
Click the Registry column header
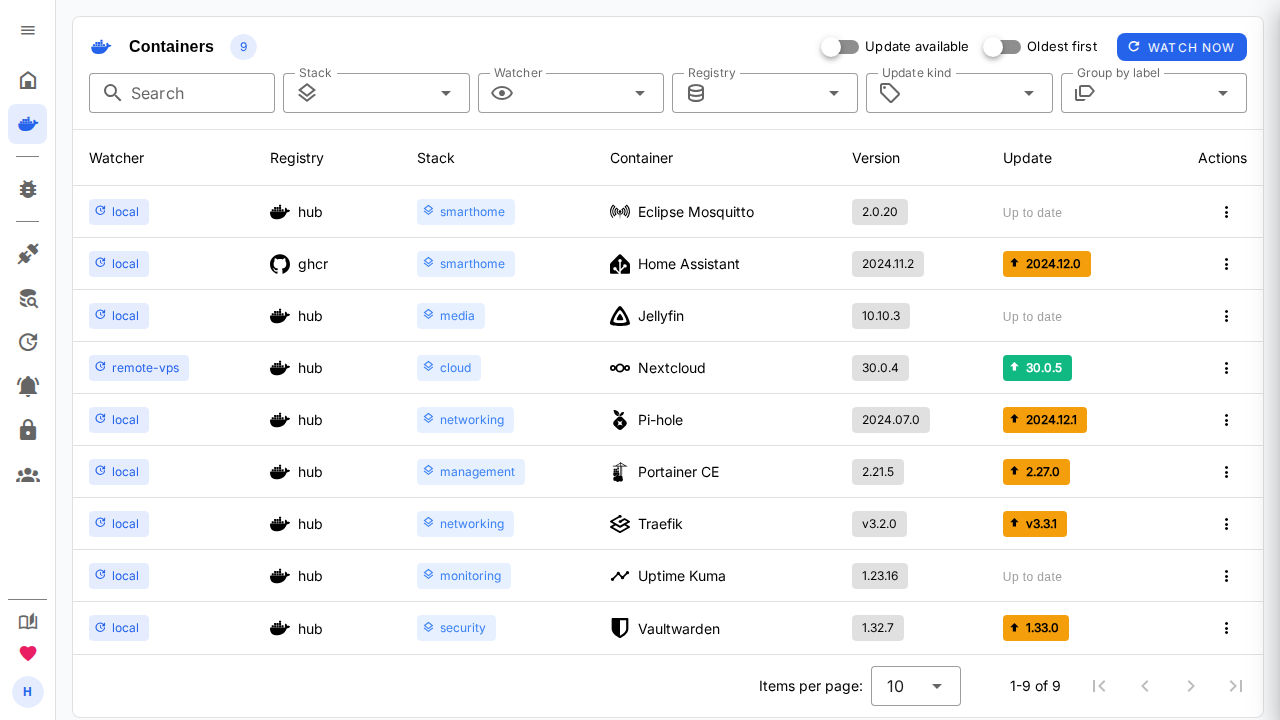297,158
